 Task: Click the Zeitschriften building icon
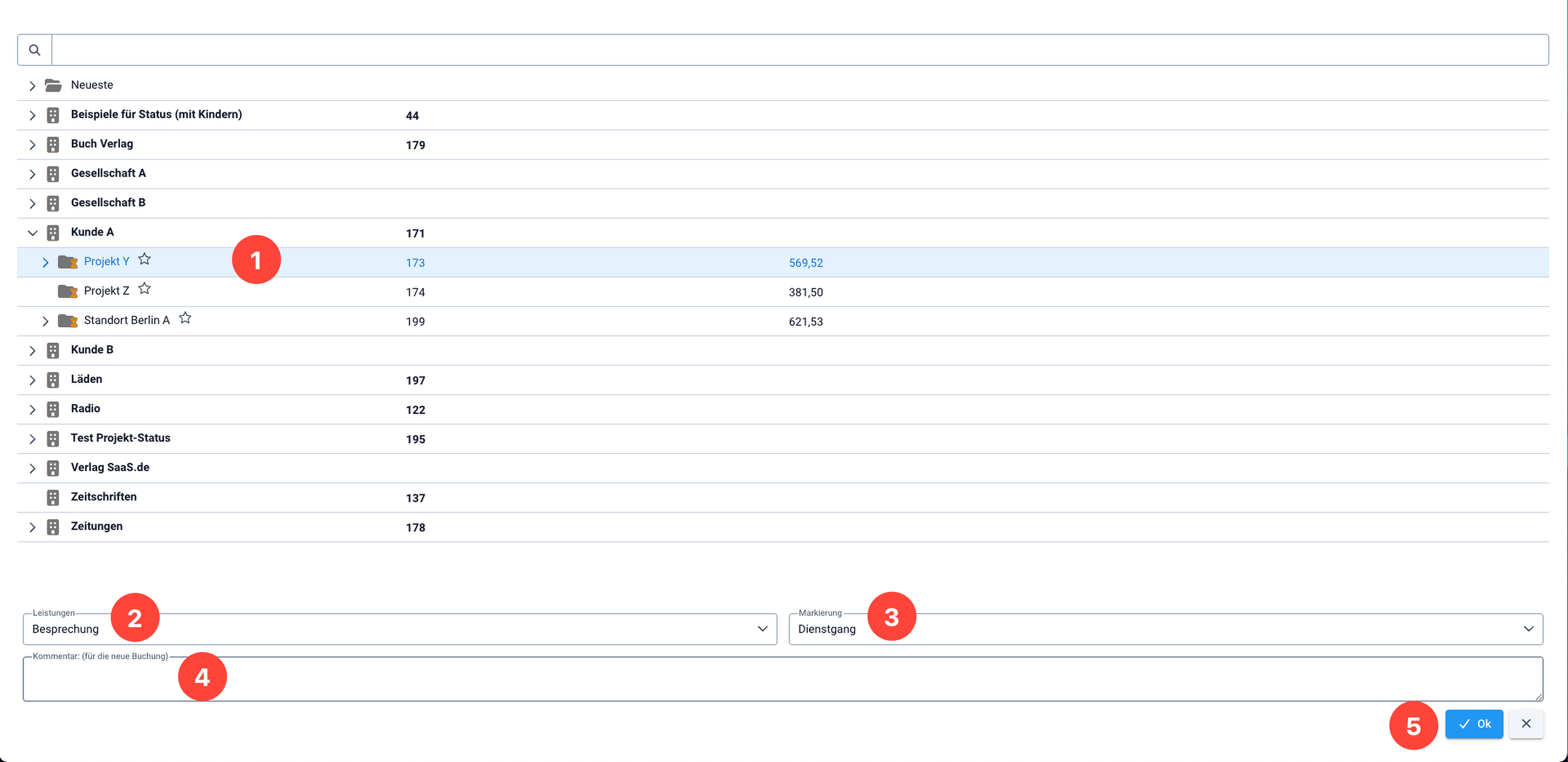point(53,498)
